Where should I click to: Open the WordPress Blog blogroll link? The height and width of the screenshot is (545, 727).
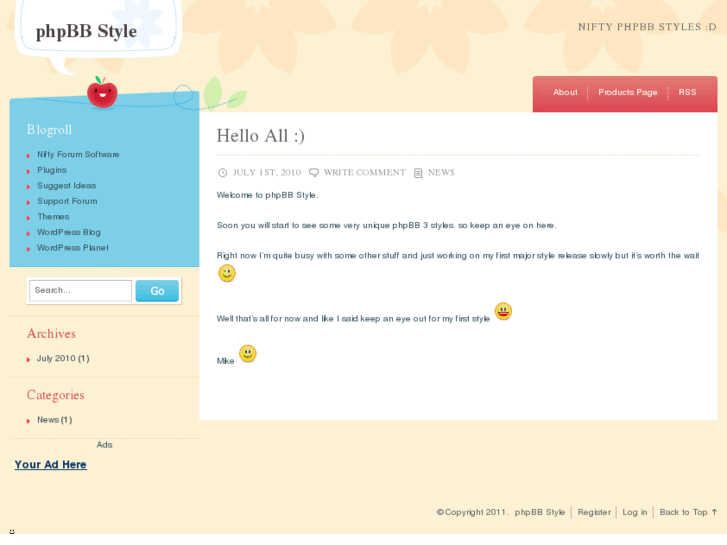[69, 232]
